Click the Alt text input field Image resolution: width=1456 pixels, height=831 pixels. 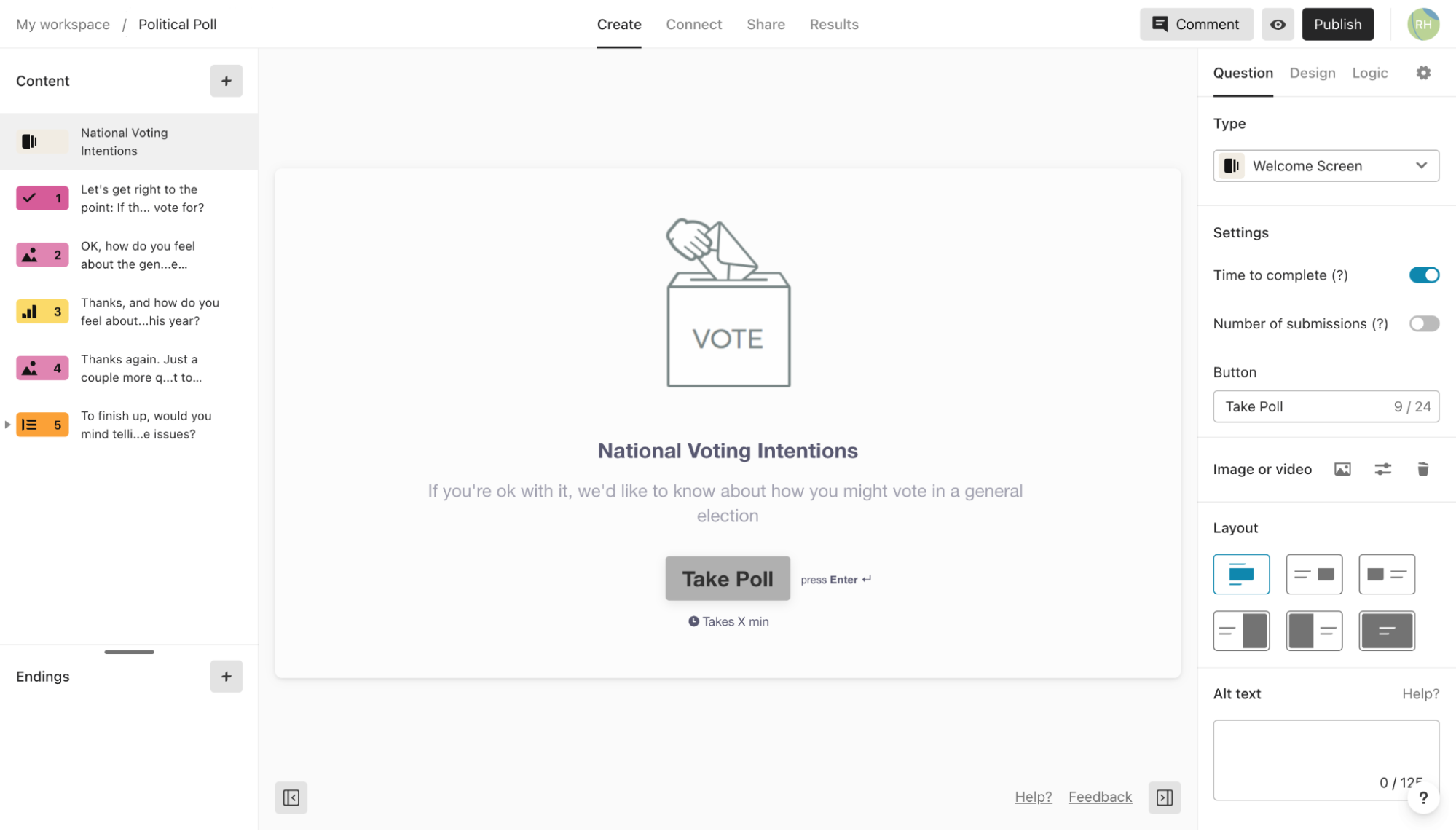point(1326,760)
